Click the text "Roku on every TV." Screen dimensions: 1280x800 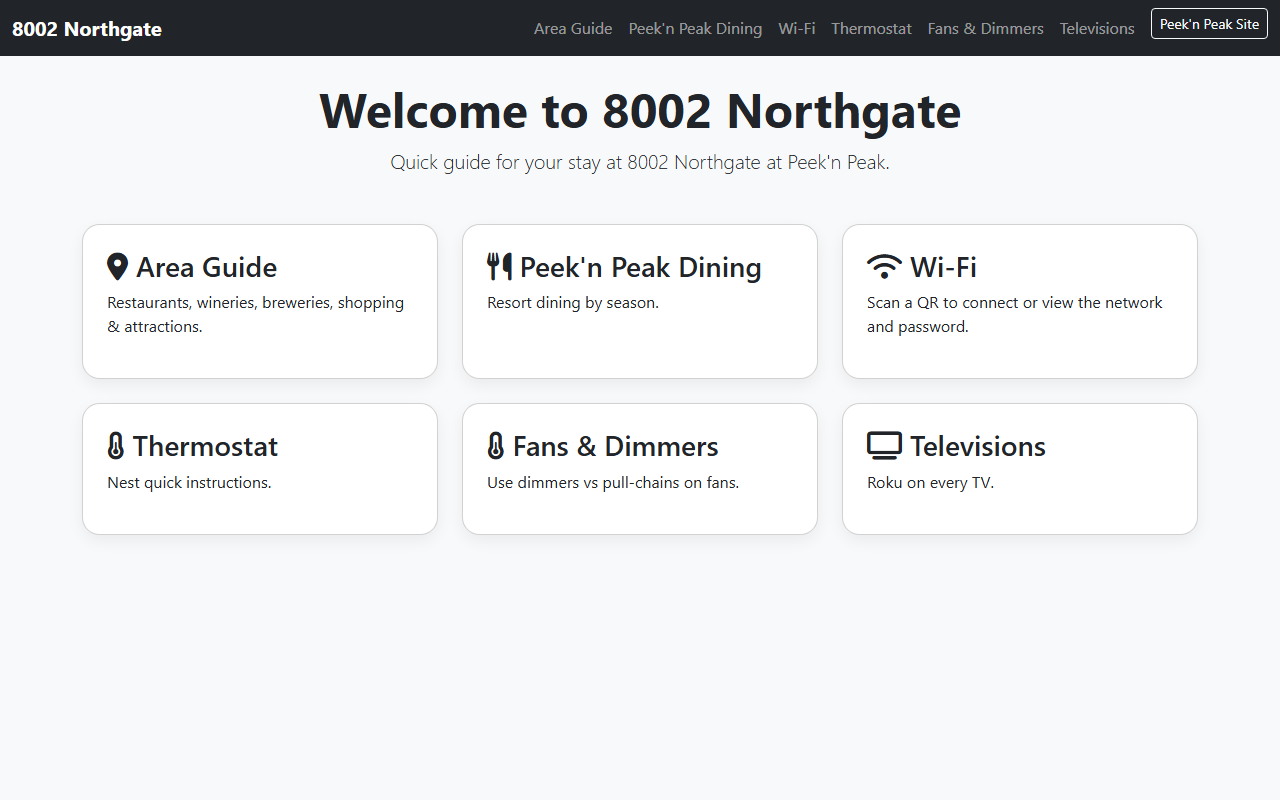click(x=930, y=482)
